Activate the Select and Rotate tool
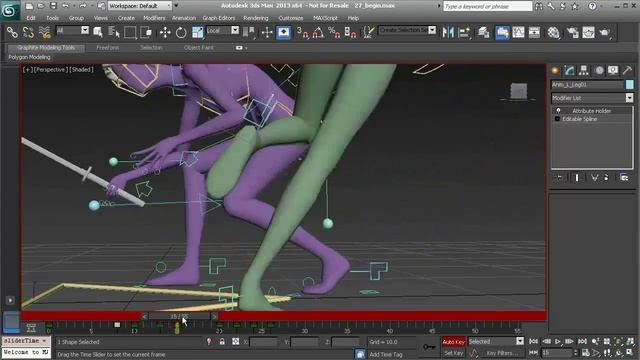 click(181, 32)
